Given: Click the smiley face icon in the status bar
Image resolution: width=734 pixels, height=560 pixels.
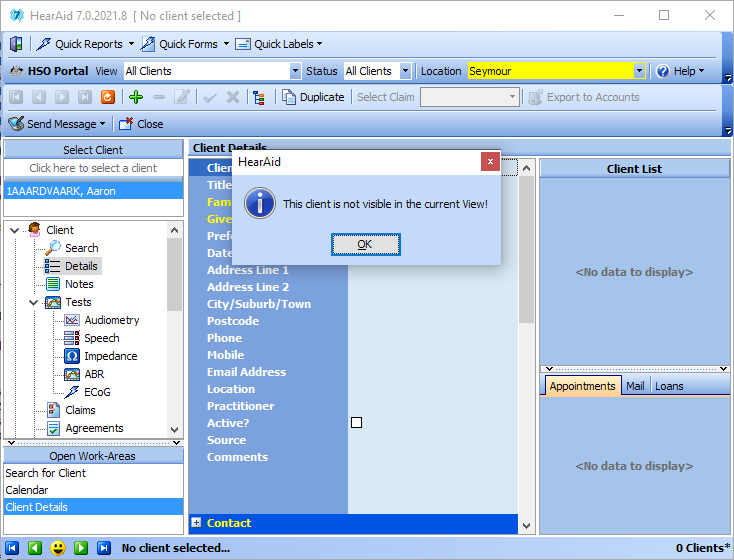Looking at the screenshot, I should coord(58,548).
